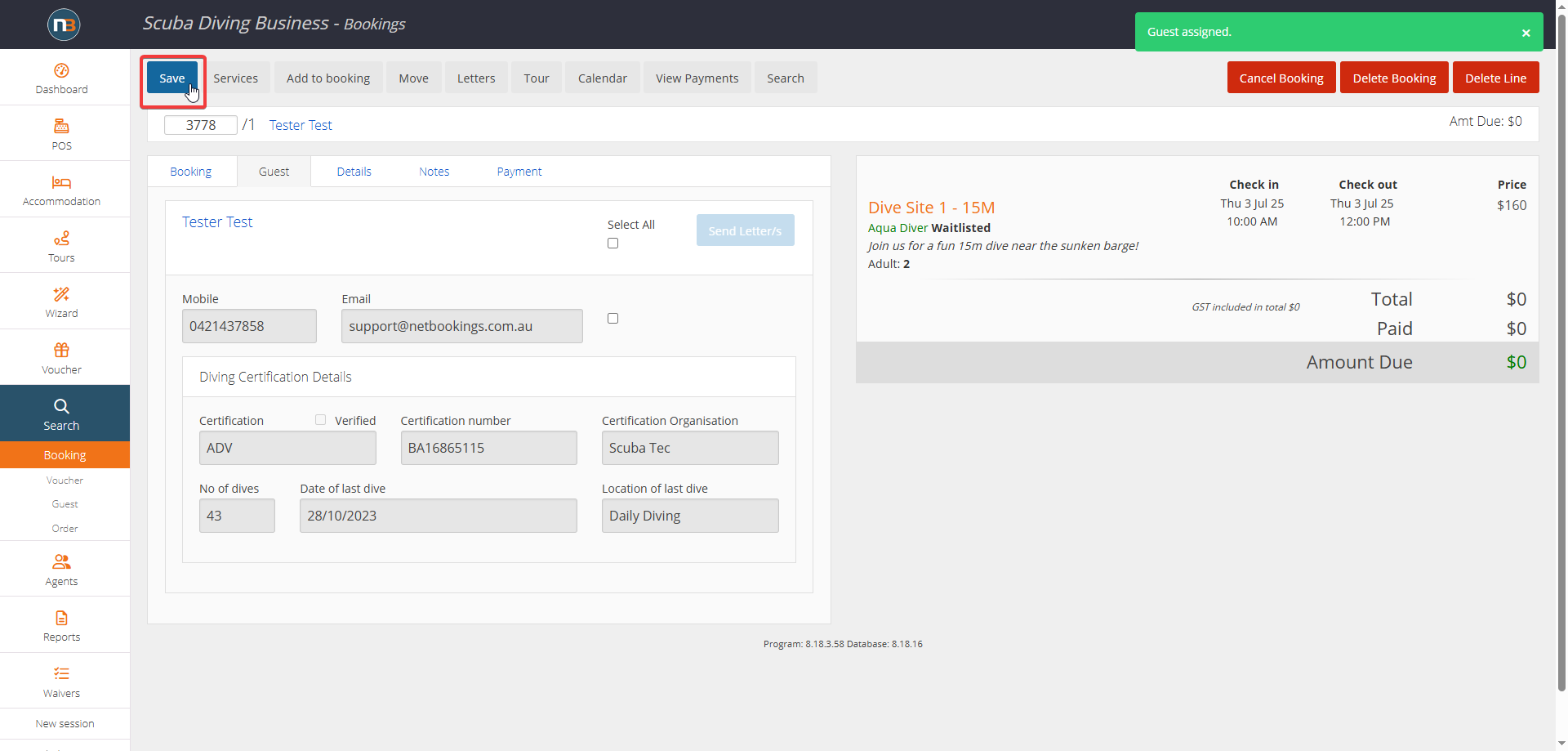Viewport: 1568px width, 751px height.
Task: Tick the checkbox beside the Email field
Action: tap(612, 318)
